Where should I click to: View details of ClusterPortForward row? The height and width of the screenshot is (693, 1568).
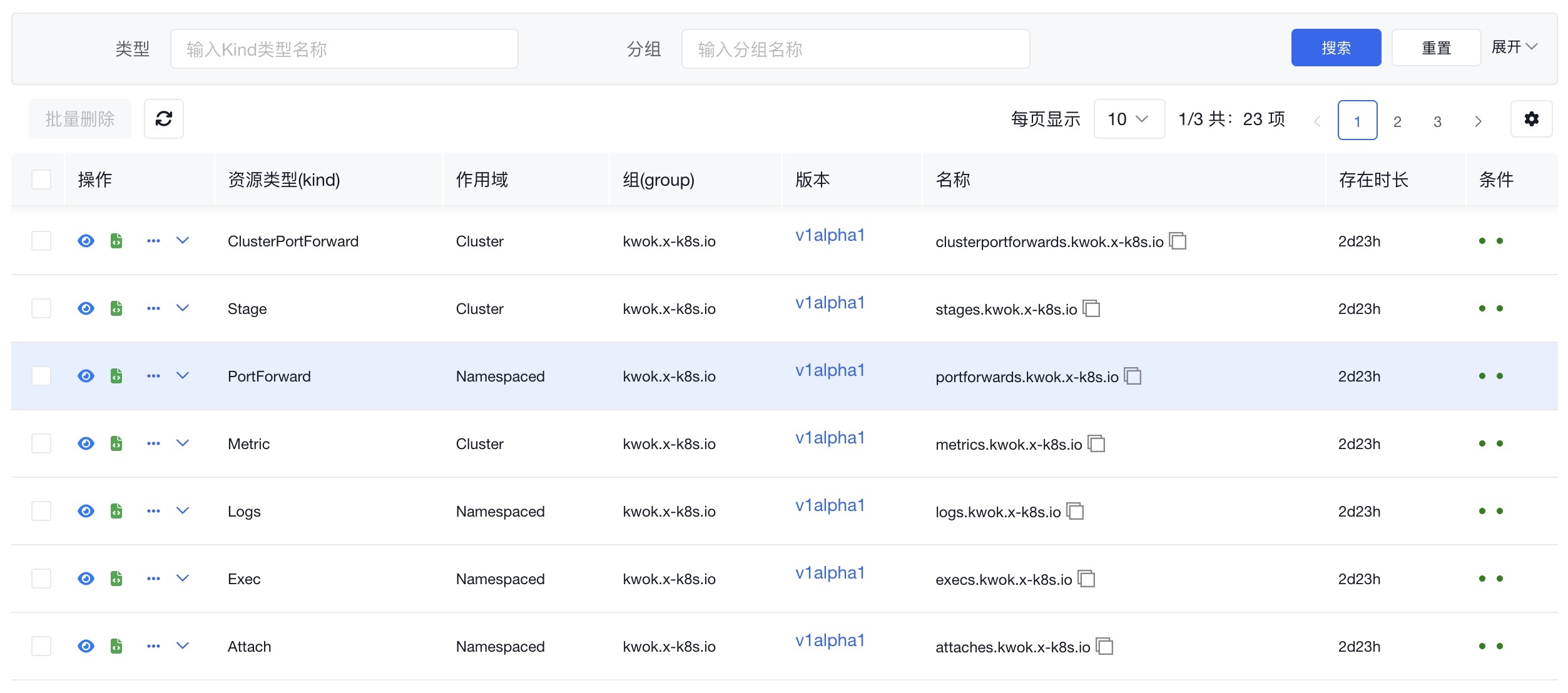[x=86, y=241]
